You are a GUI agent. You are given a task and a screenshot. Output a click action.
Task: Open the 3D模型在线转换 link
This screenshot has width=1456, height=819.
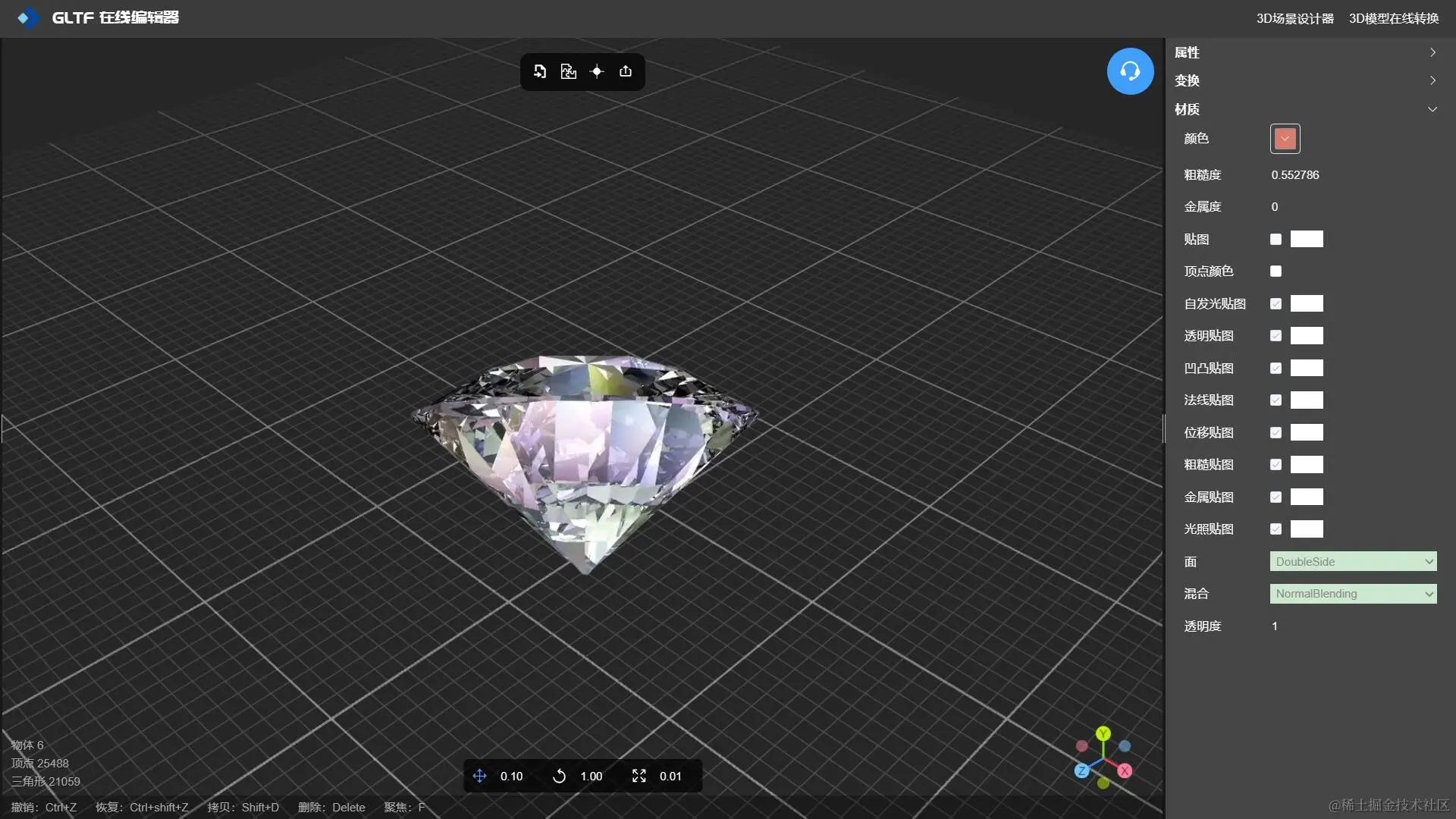(x=1393, y=18)
